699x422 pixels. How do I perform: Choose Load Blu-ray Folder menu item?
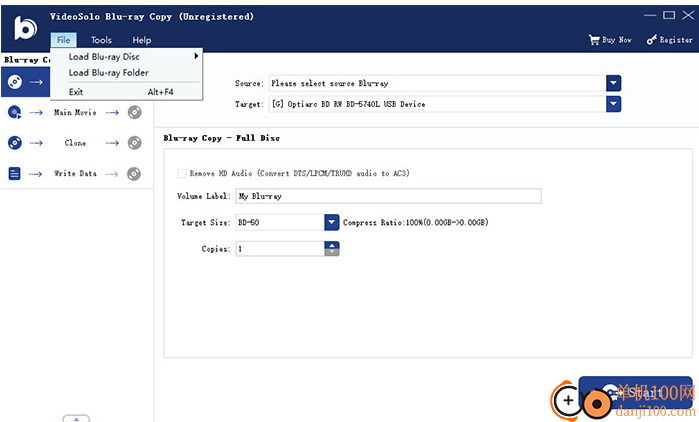(126, 73)
